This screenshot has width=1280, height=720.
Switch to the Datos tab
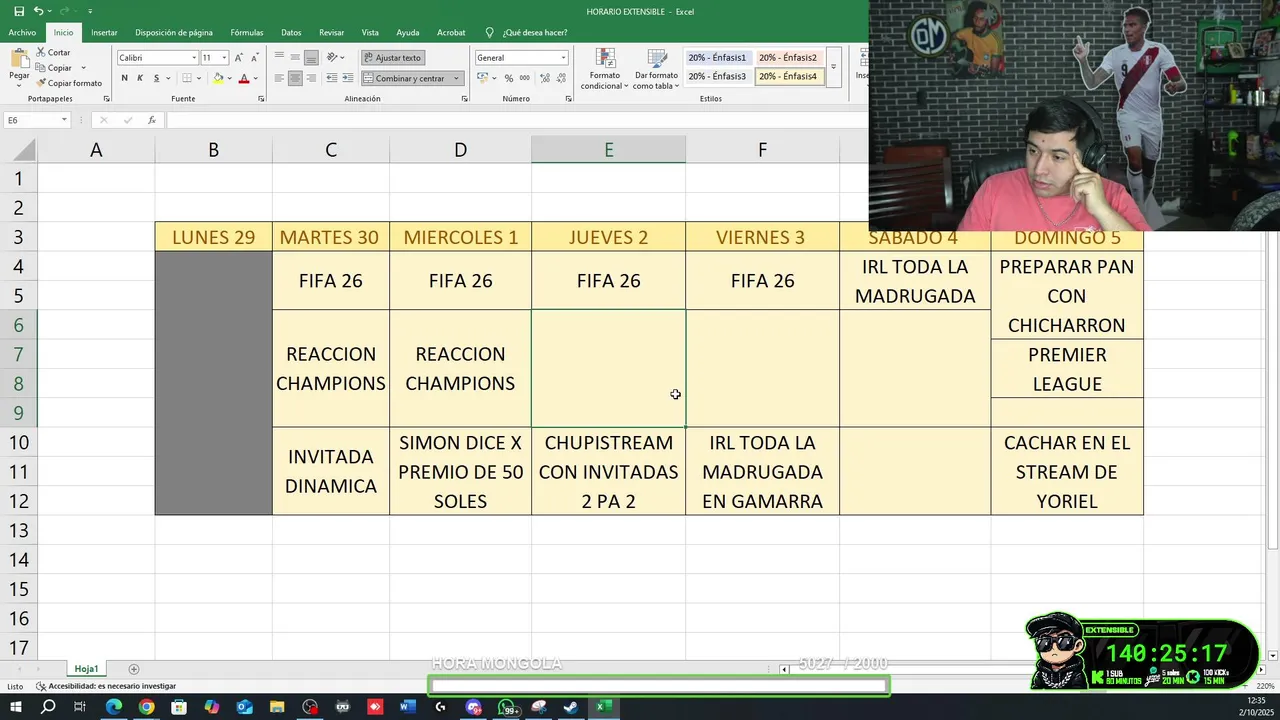(x=291, y=32)
